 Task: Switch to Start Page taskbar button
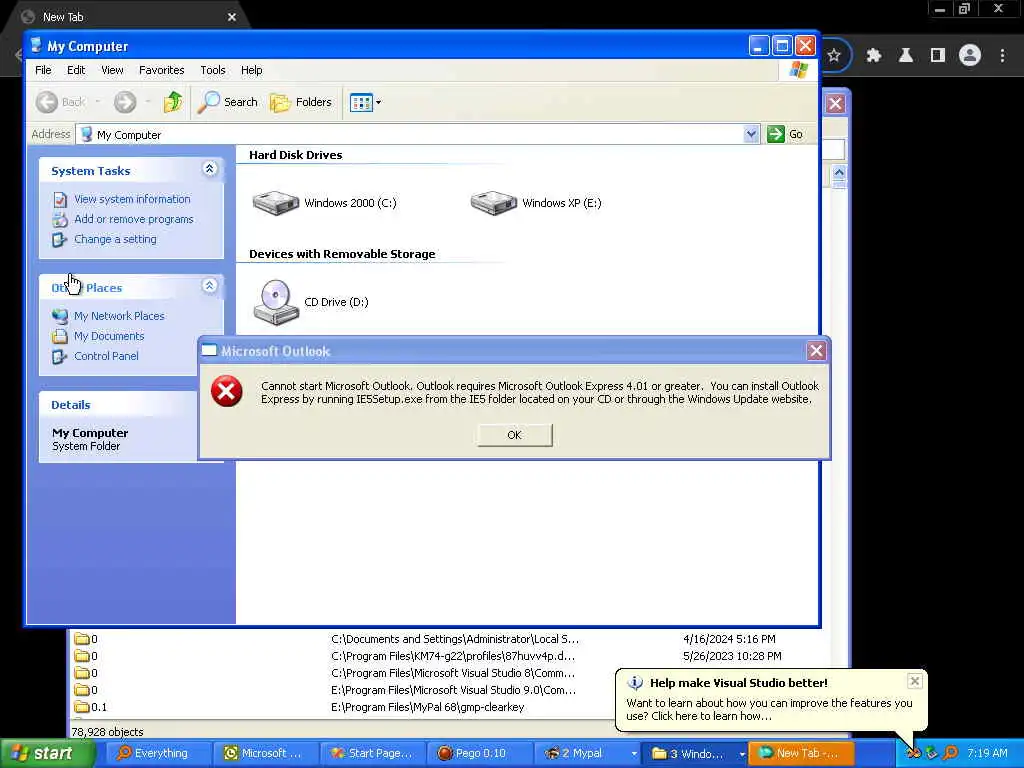click(372, 754)
